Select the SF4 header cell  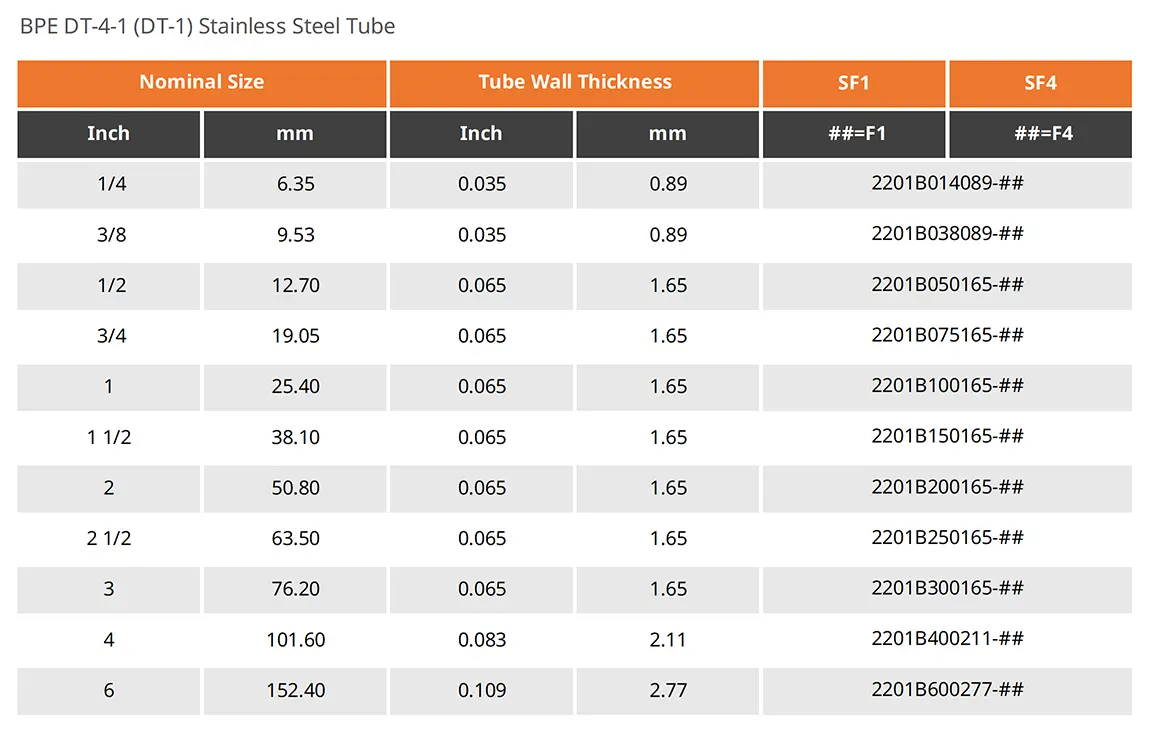(1040, 83)
